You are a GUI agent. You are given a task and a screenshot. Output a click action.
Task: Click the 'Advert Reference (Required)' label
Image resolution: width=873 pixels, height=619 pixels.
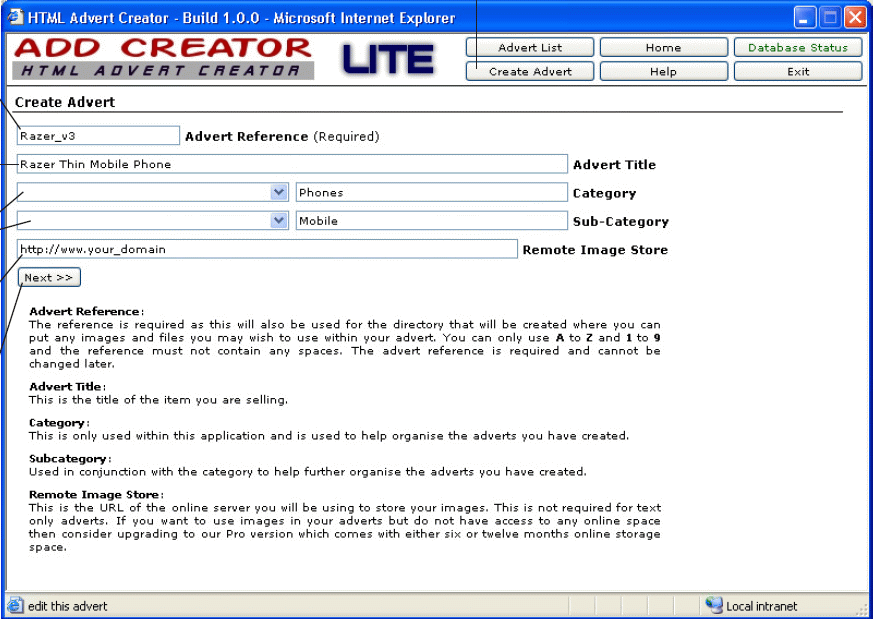[282, 136]
